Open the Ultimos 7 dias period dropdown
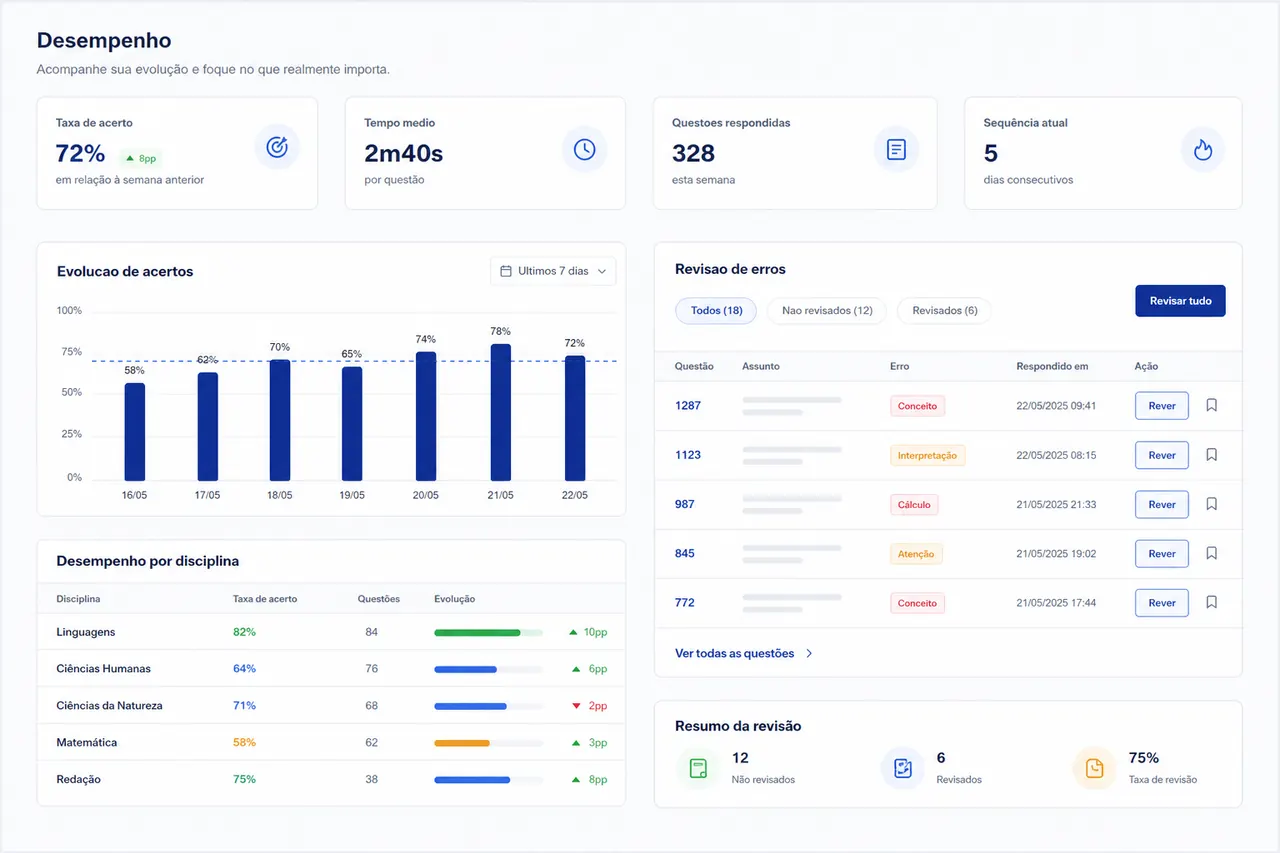 pos(553,271)
